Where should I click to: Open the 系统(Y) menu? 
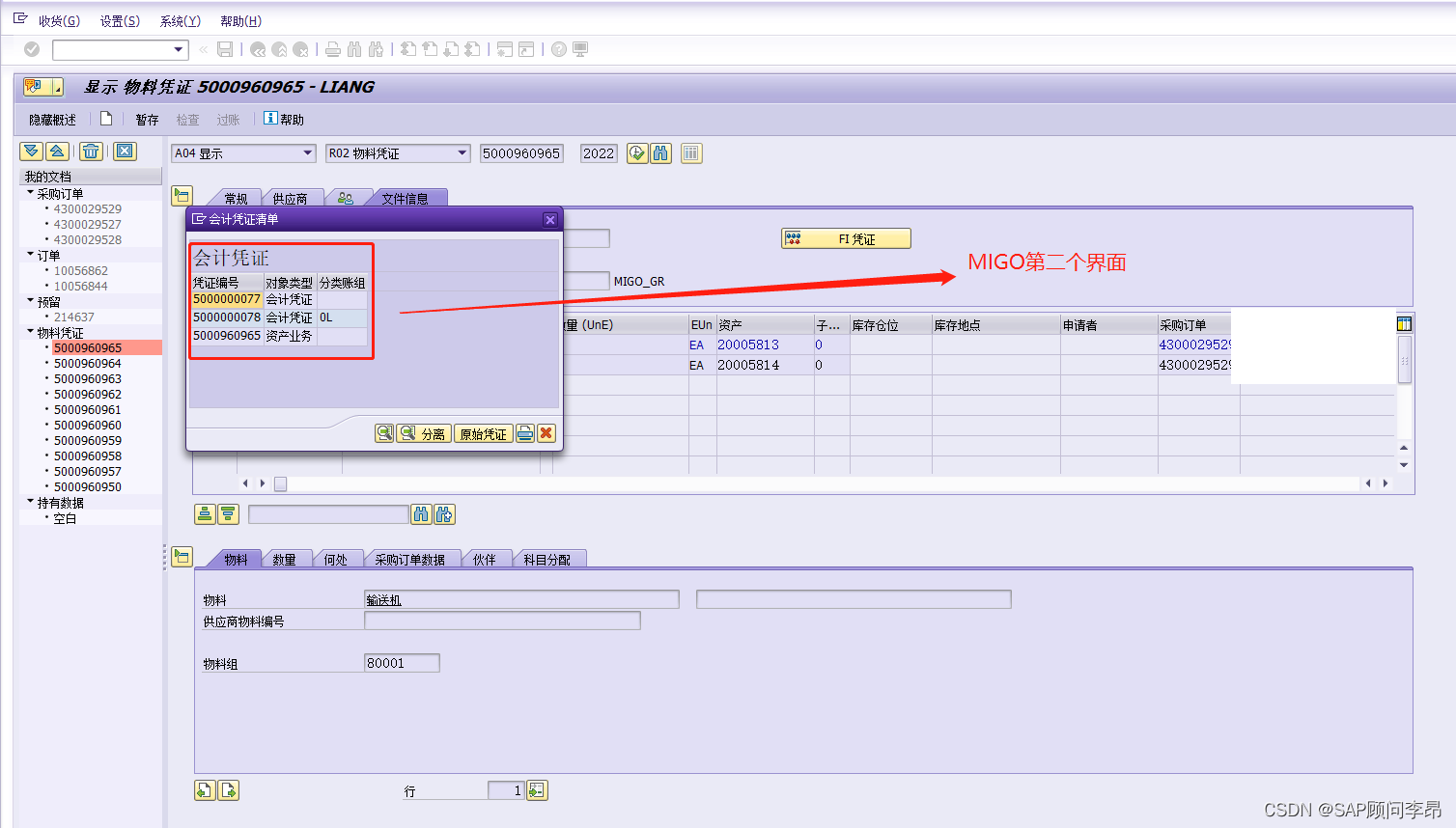(x=181, y=20)
